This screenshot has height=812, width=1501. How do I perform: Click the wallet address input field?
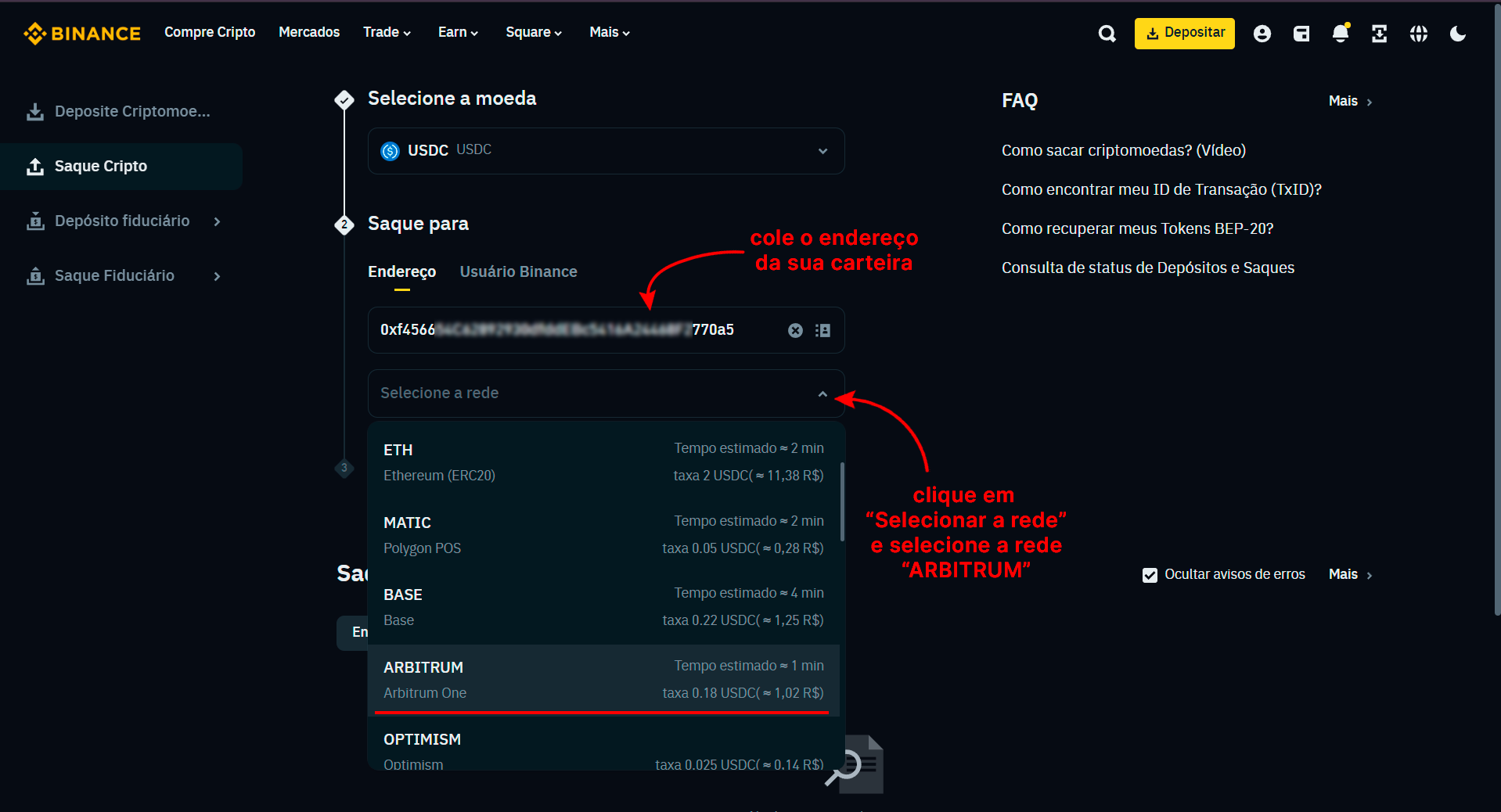(x=607, y=330)
